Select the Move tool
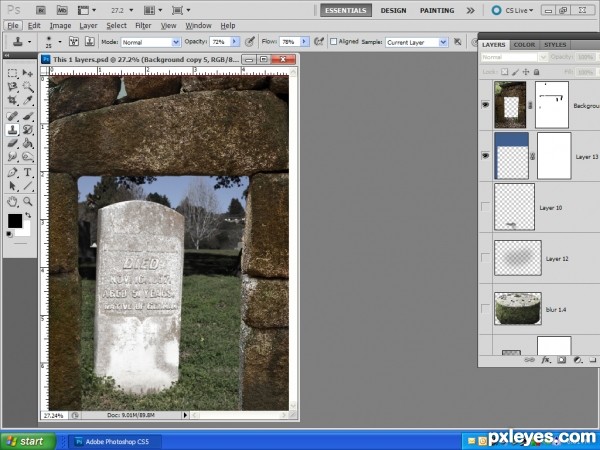Image resolution: width=600 pixels, height=450 pixels. point(28,73)
